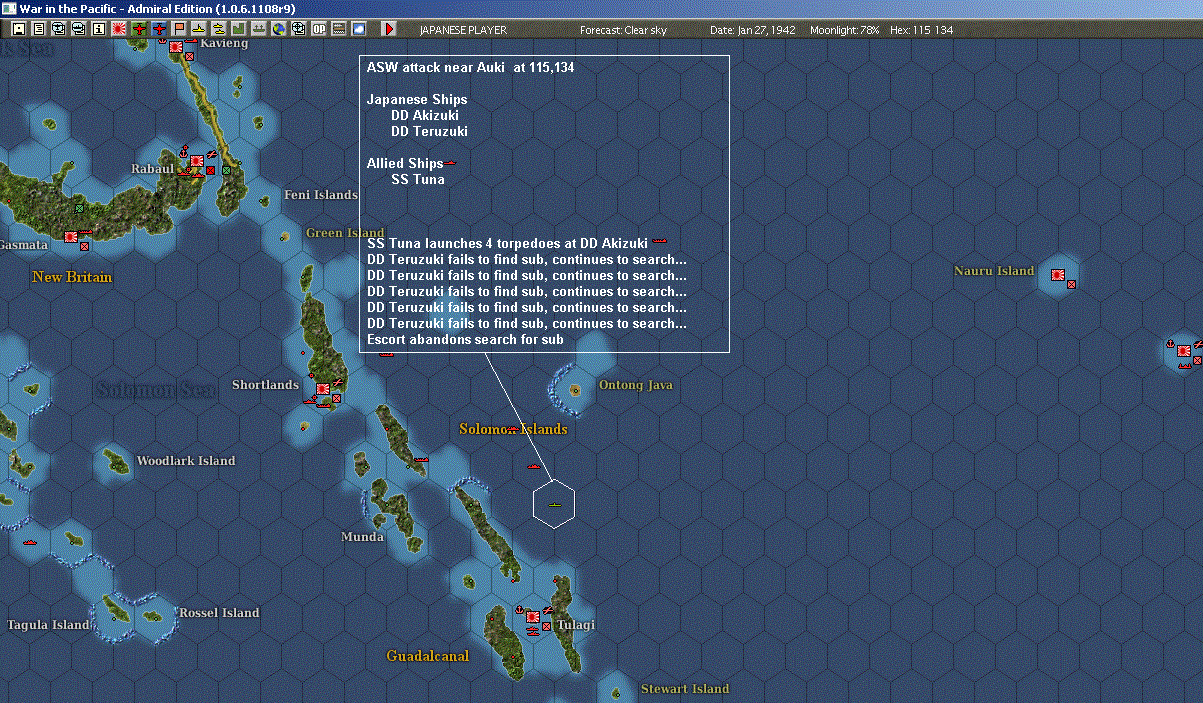Screen dimensions: 1203x703
Task: Open the aircraft-in-circle intelligence icon
Action: [59, 29]
